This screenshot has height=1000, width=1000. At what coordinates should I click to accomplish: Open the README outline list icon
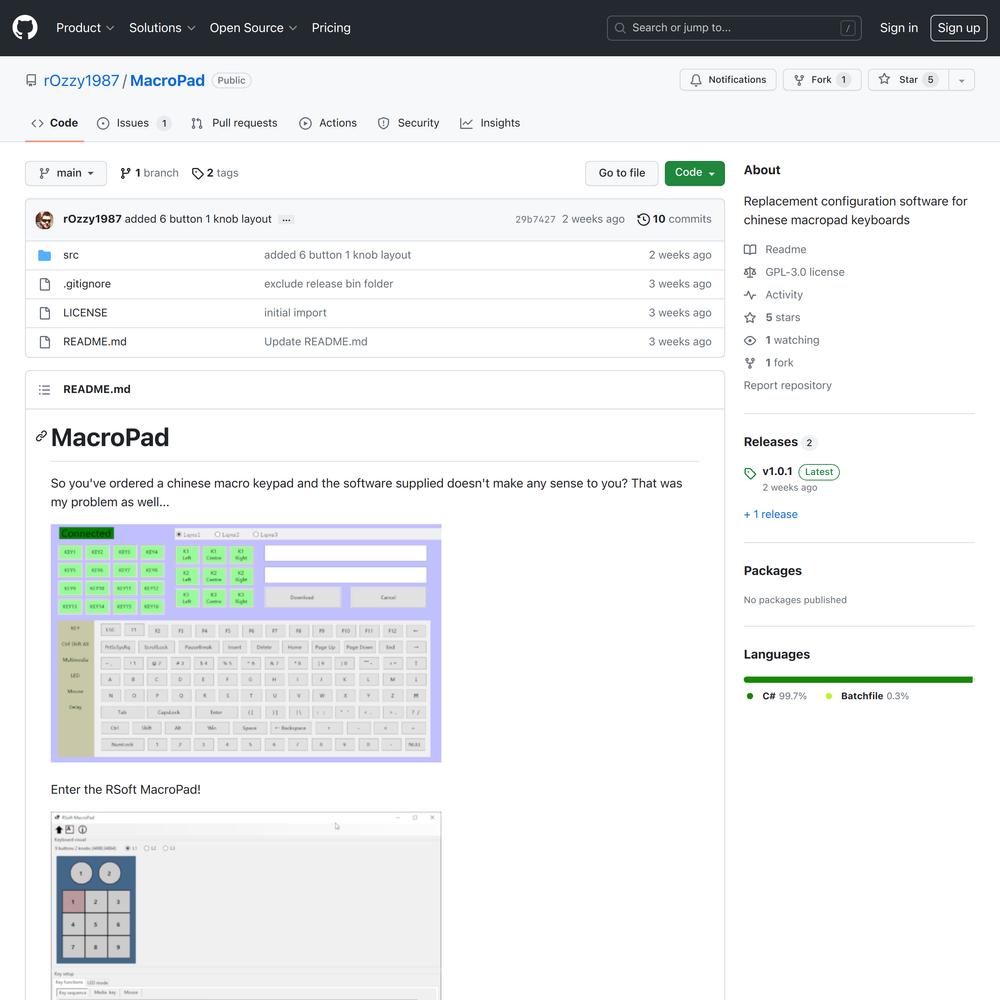[44, 390]
